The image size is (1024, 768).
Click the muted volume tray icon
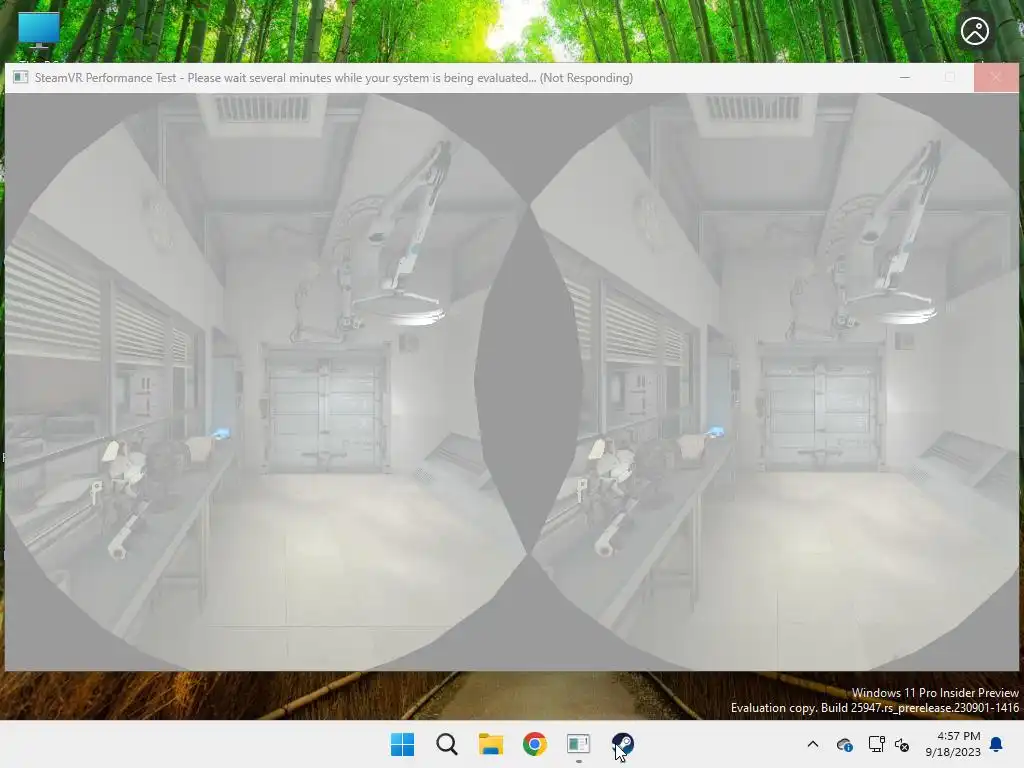tap(902, 744)
